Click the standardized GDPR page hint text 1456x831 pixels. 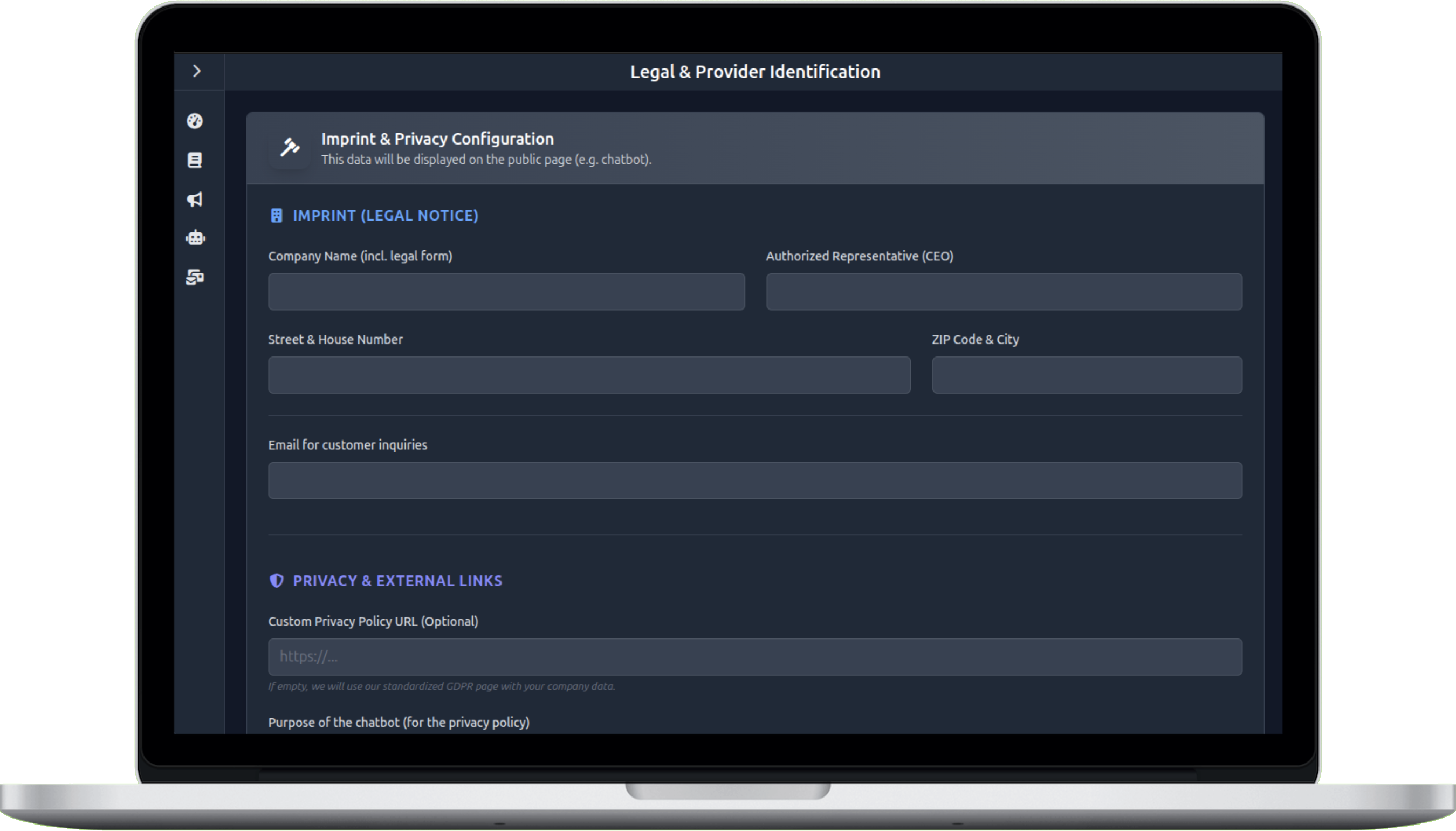441,686
